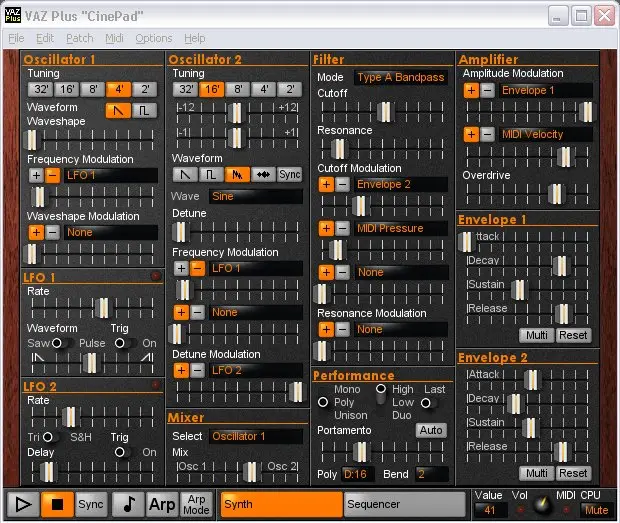
Task: Toggle LFO 2 Trig On switch
Action: (126, 452)
